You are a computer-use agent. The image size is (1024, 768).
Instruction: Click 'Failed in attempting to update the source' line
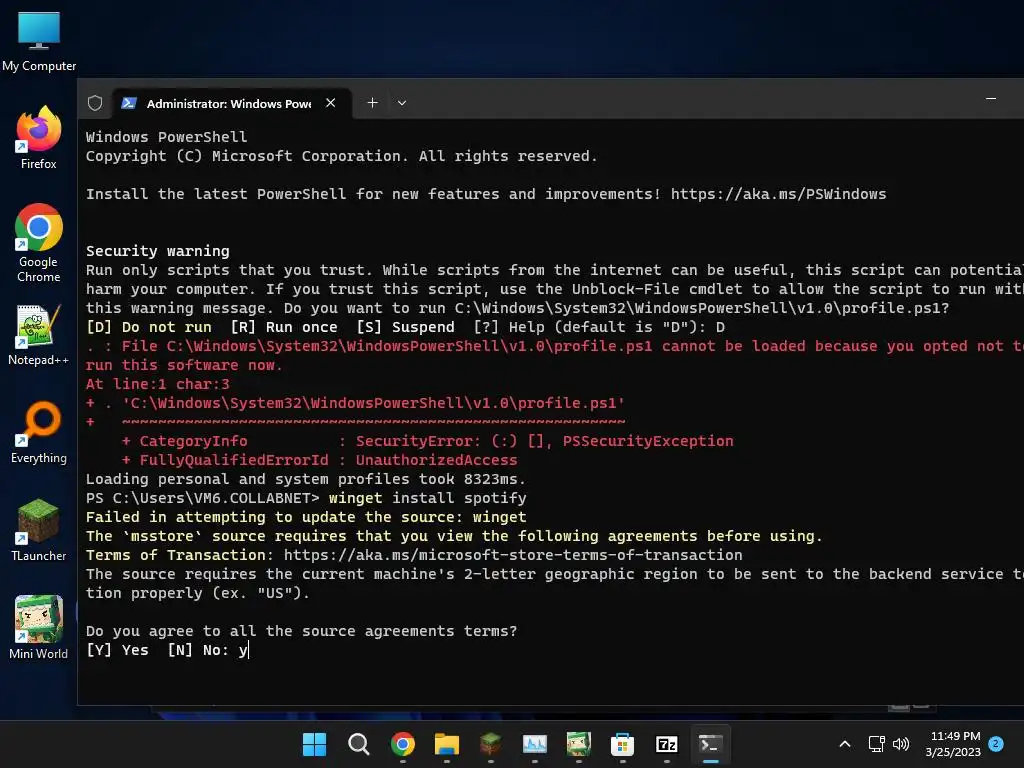point(306,517)
